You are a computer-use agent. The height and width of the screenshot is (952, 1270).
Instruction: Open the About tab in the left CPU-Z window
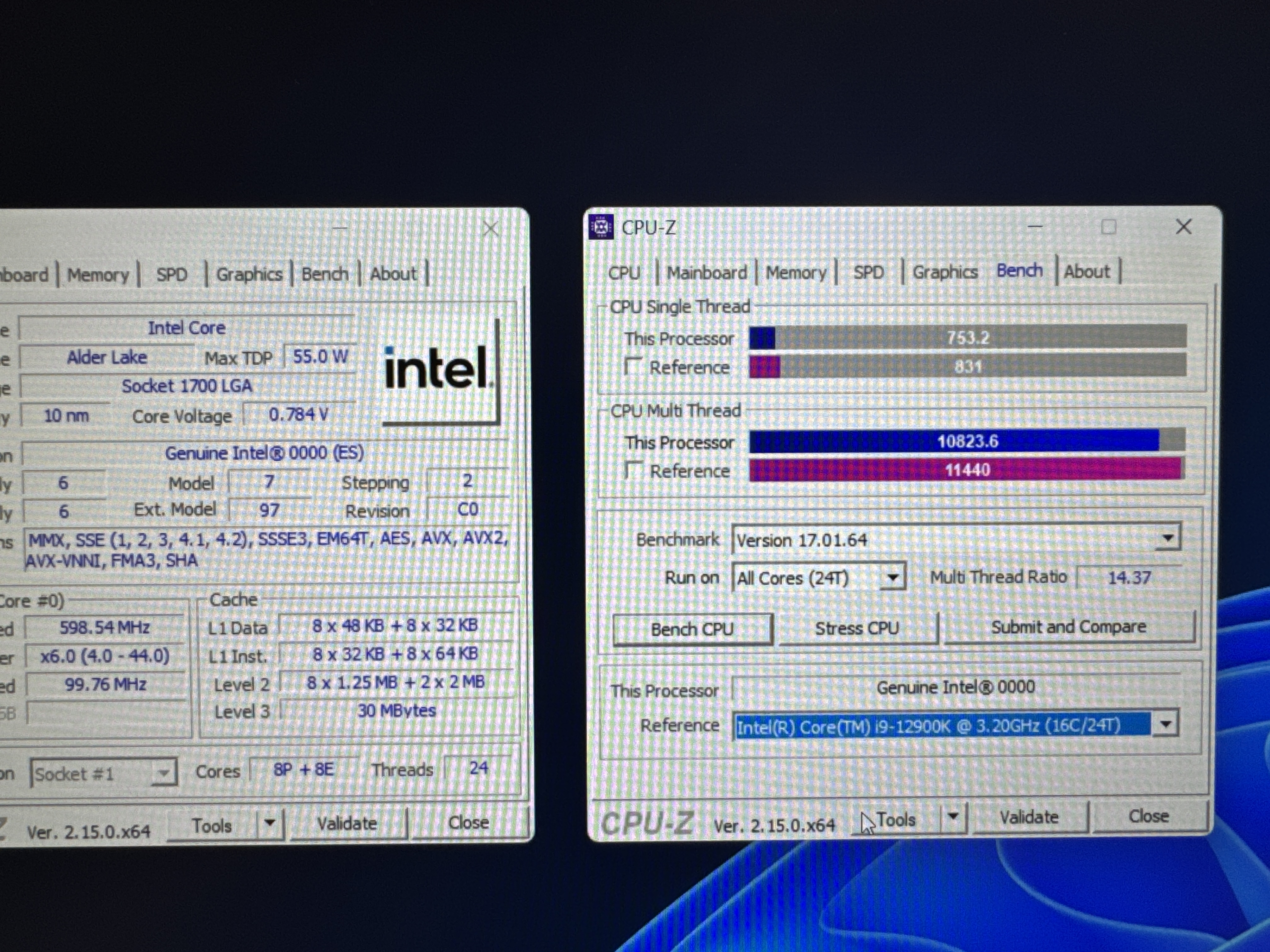click(393, 273)
